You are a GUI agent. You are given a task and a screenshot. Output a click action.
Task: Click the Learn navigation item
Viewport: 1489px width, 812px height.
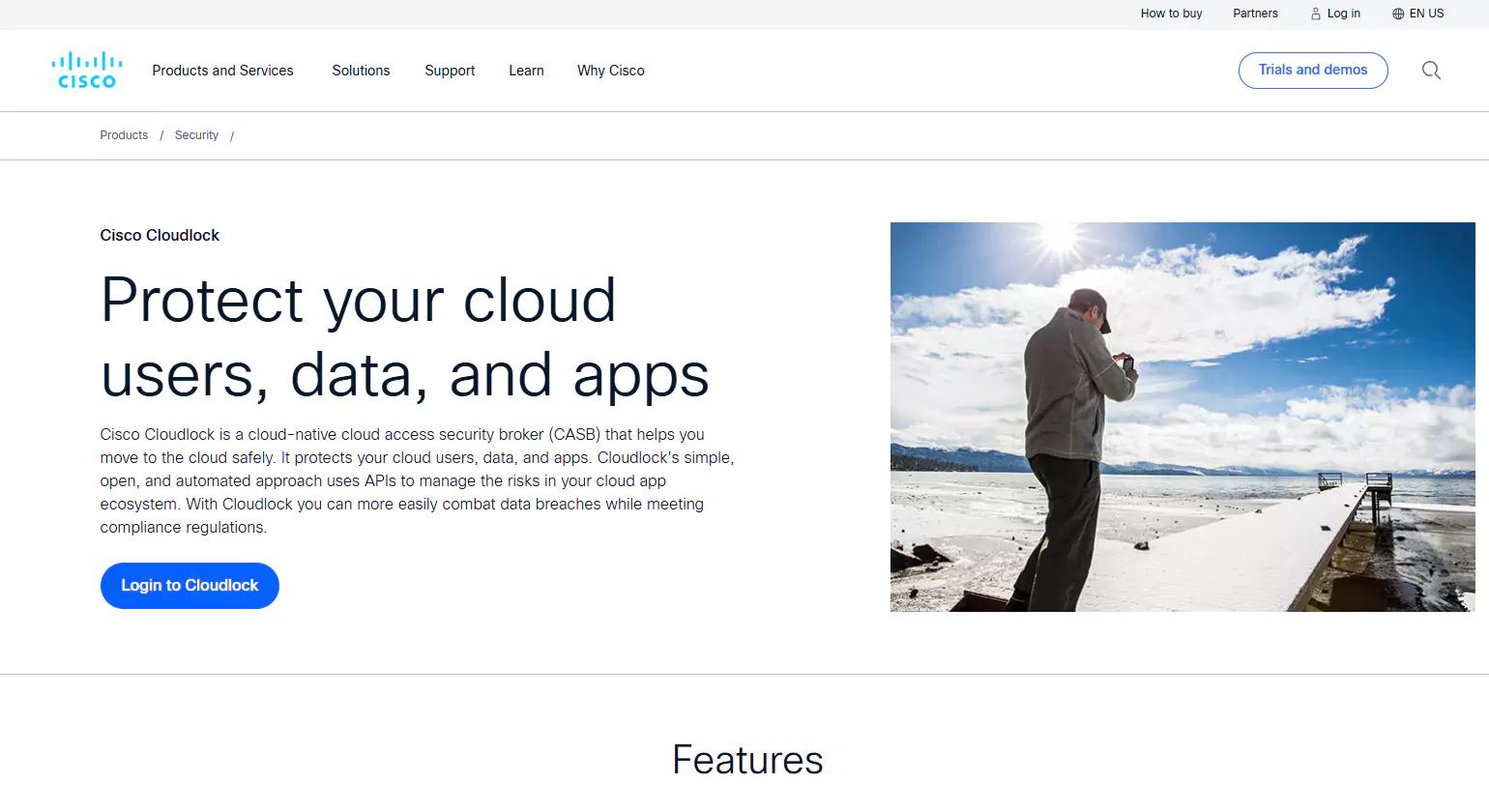click(x=526, y=70)
